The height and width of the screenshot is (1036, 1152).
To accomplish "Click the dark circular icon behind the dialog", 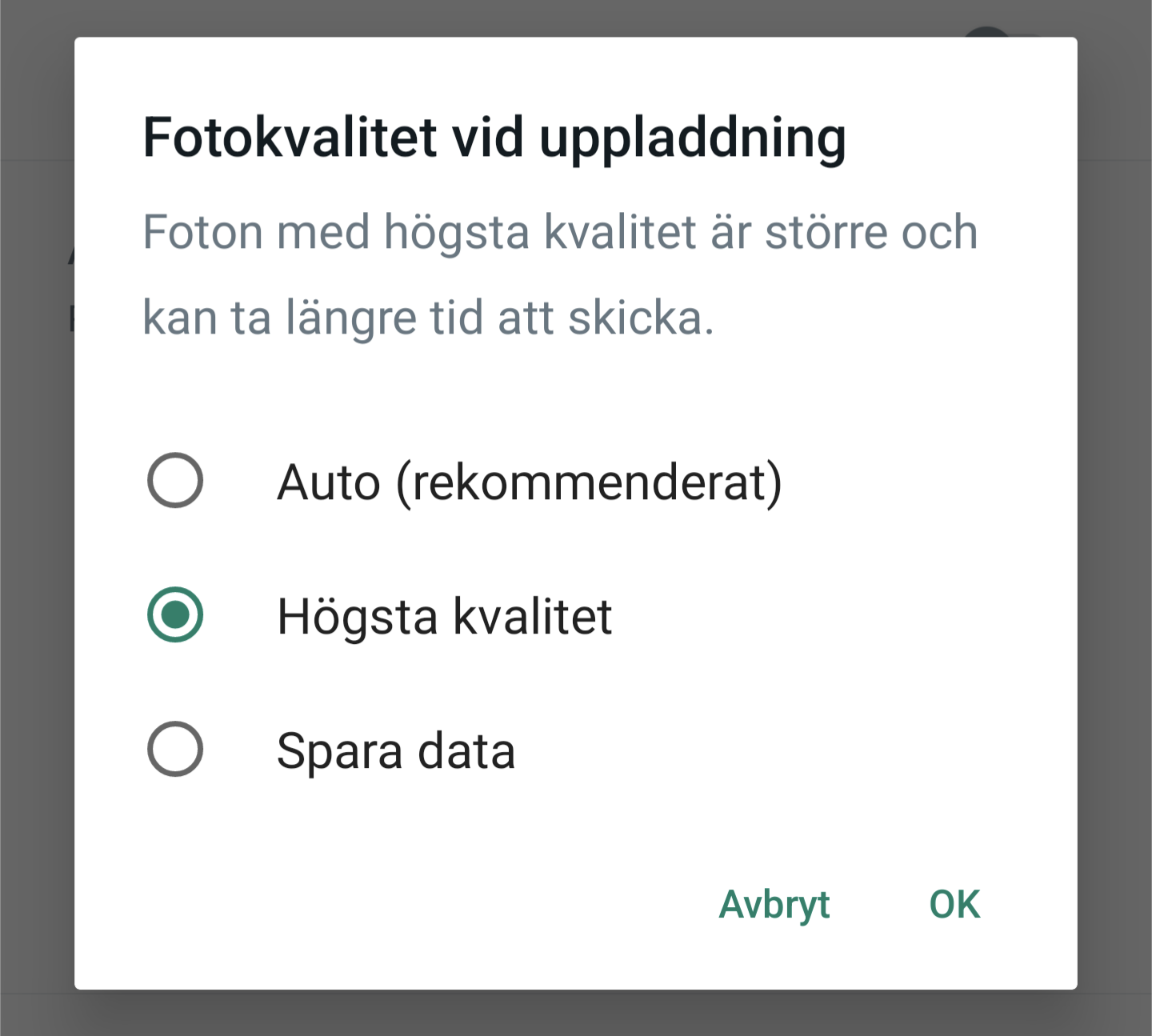I will pyautogui.click(x=987, y=32).
